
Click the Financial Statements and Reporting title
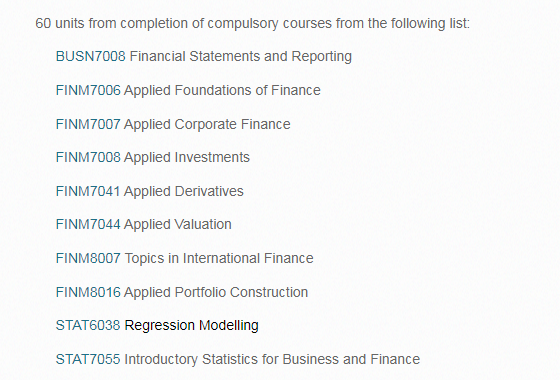[241, 56]
